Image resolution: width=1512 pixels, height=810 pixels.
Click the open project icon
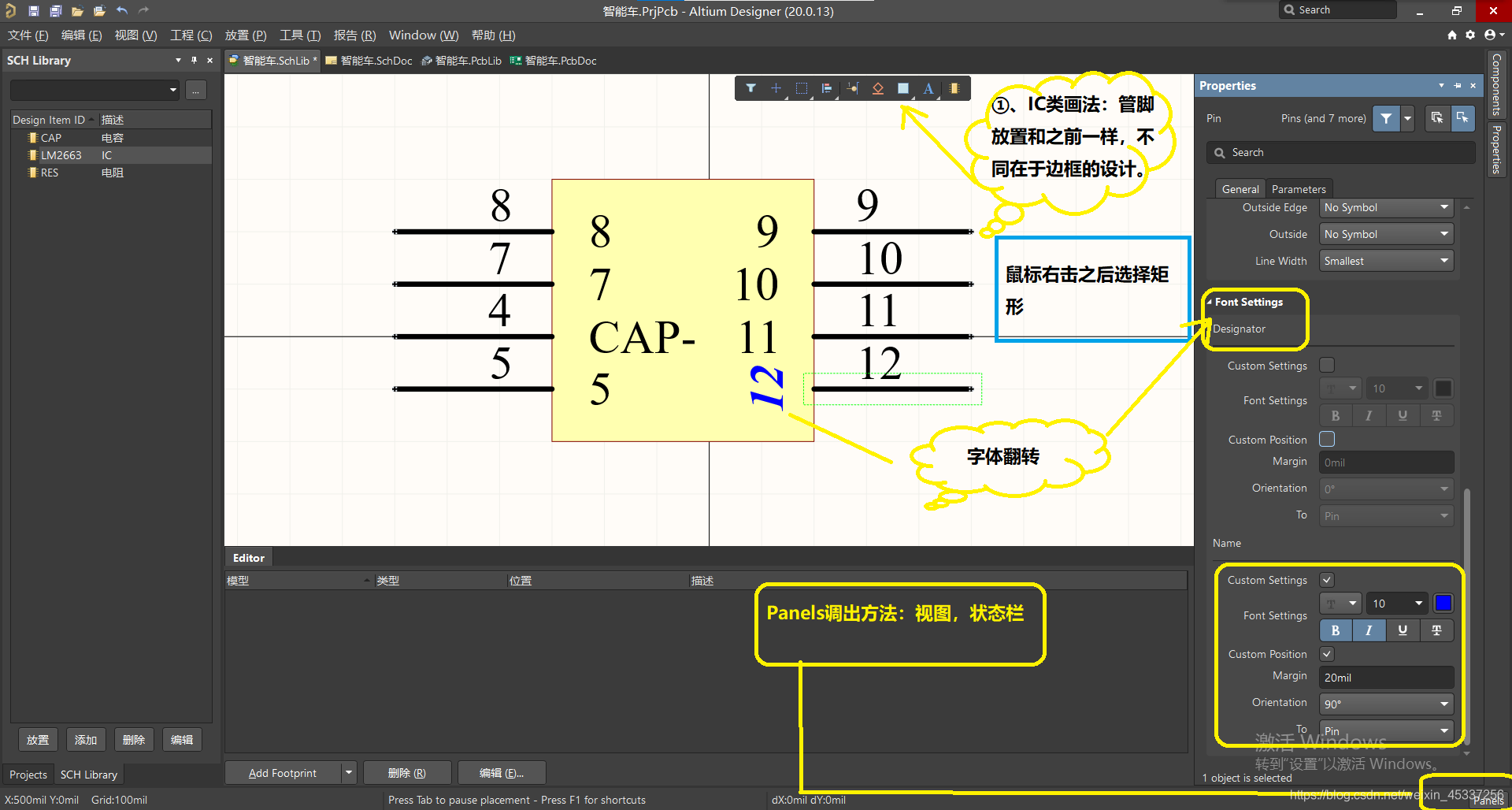[99, 11]
